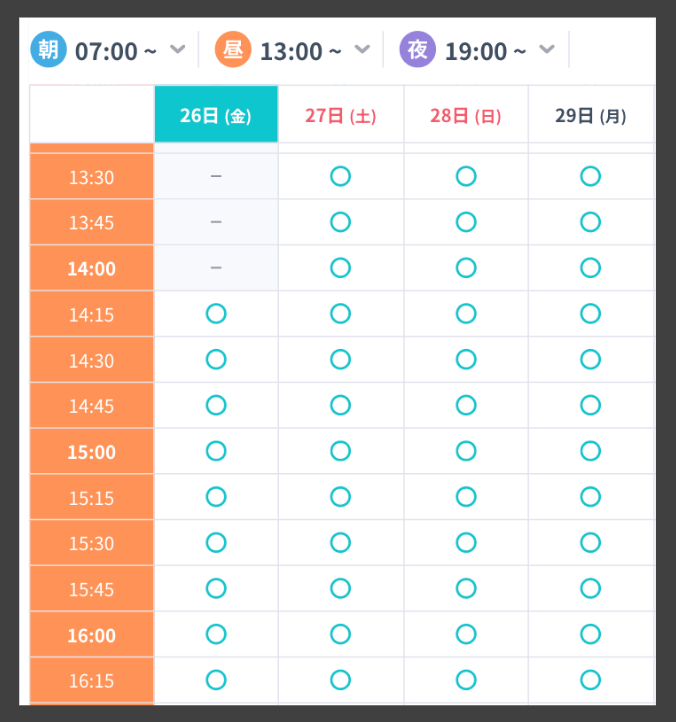The height and width of the screenshot is (722, 676).
Task: Click the 28日 (日) date header
Action: pos(466,115)
